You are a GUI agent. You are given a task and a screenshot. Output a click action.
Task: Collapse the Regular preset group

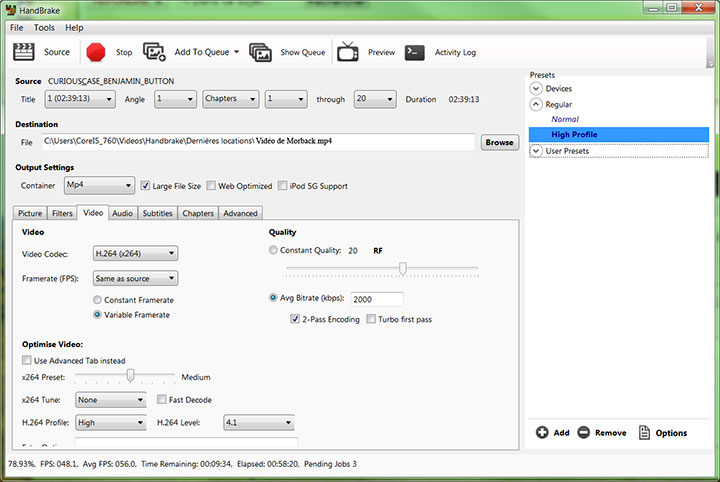click(x=536, y=105)
